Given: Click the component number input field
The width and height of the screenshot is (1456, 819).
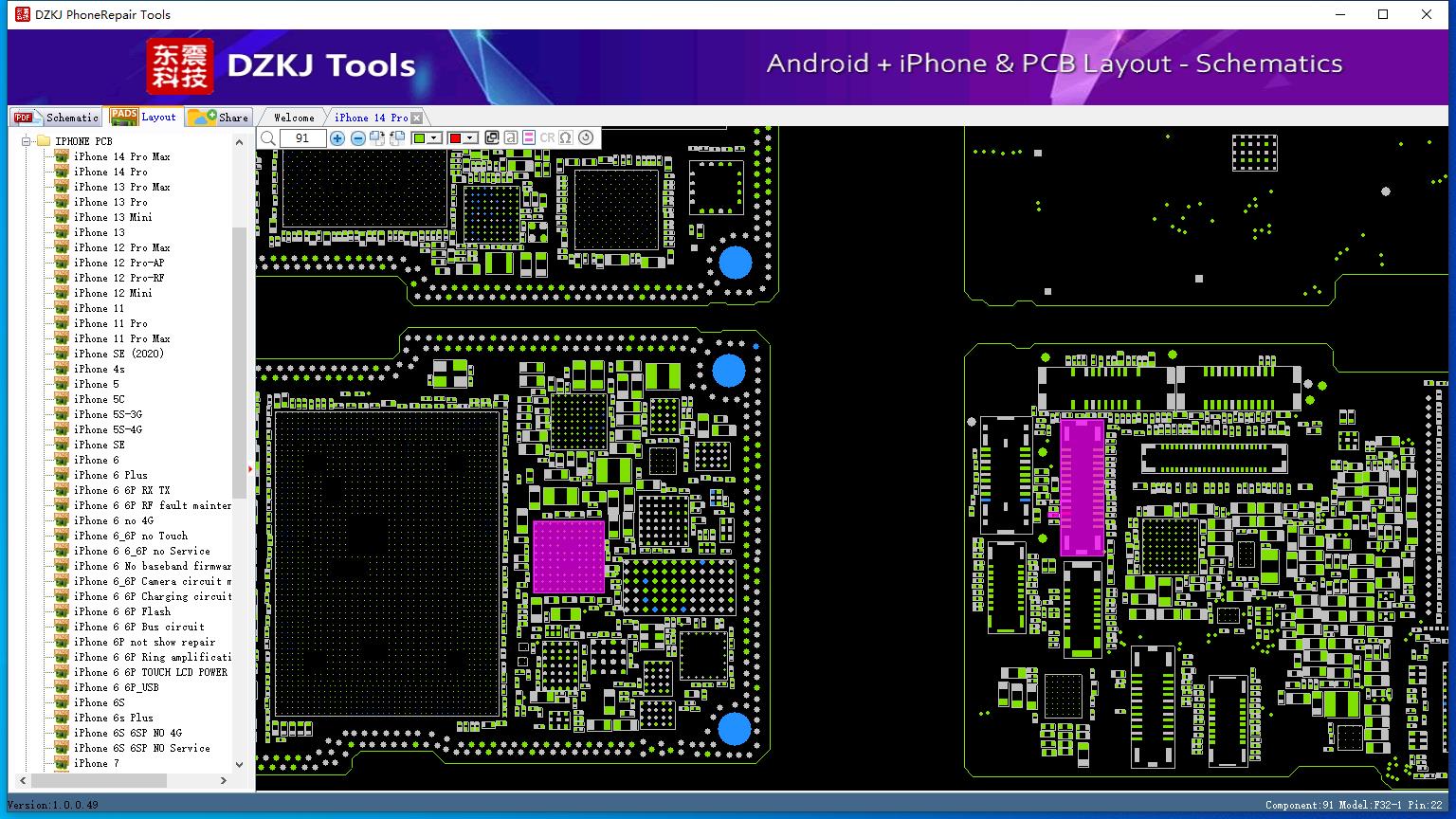Looking at the screenshot, I should tap(302, 138).
